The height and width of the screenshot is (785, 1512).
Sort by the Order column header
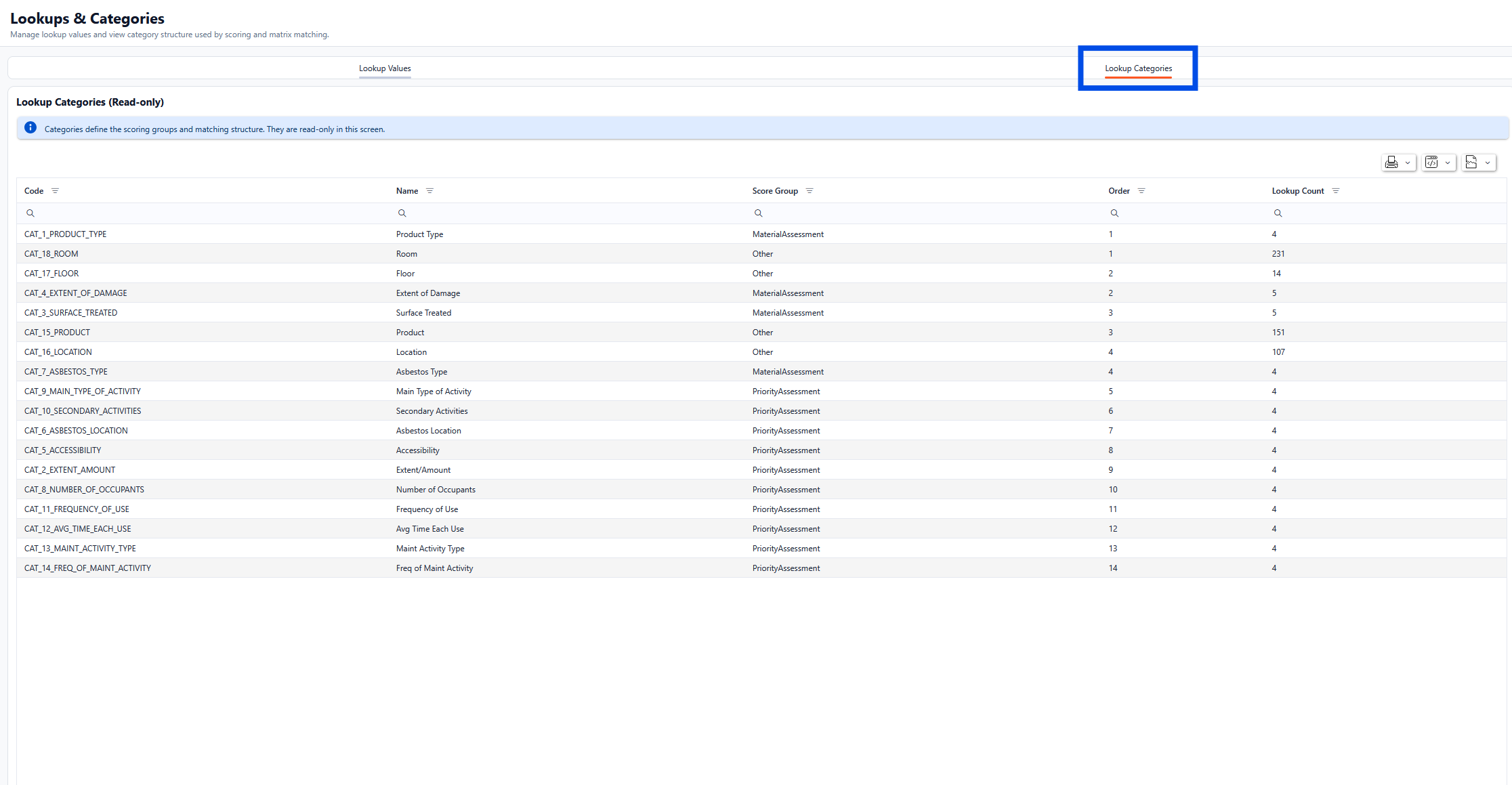(x=1119, y=191)
